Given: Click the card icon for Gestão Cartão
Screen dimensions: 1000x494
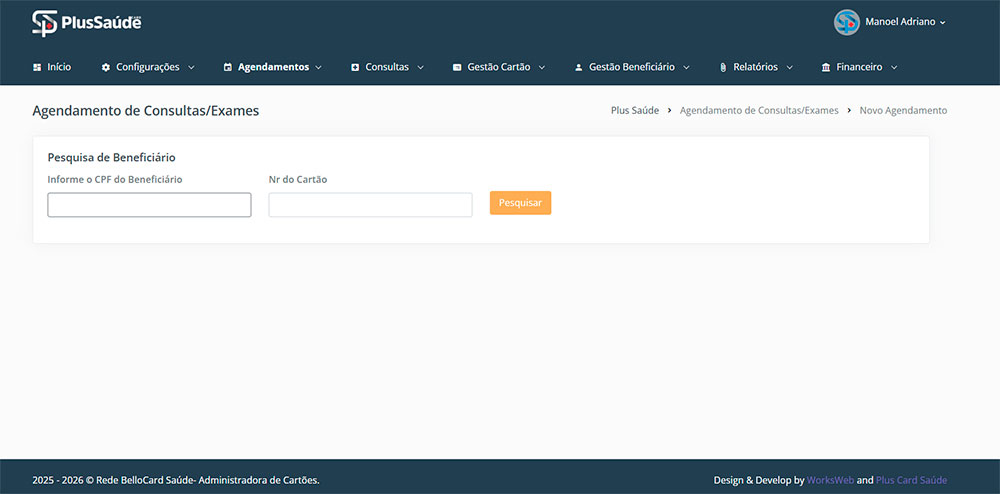Looking at the screenshot, I should tap(457, 67).
